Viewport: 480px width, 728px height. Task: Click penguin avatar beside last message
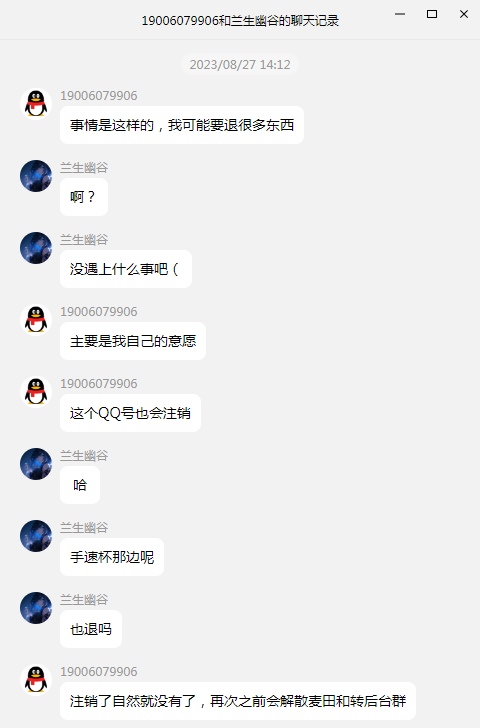(x=36, y=680)
